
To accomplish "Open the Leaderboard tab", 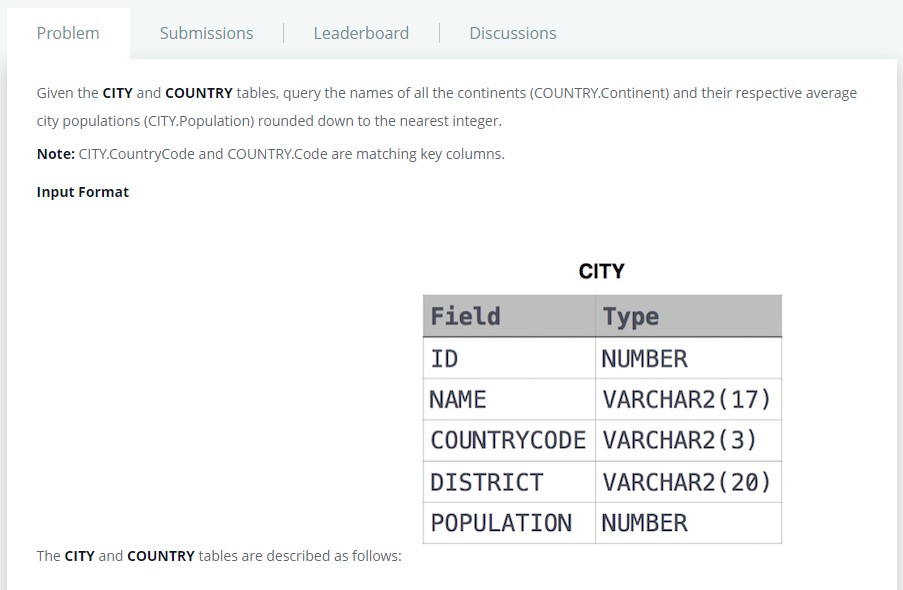I will [361, 33].
